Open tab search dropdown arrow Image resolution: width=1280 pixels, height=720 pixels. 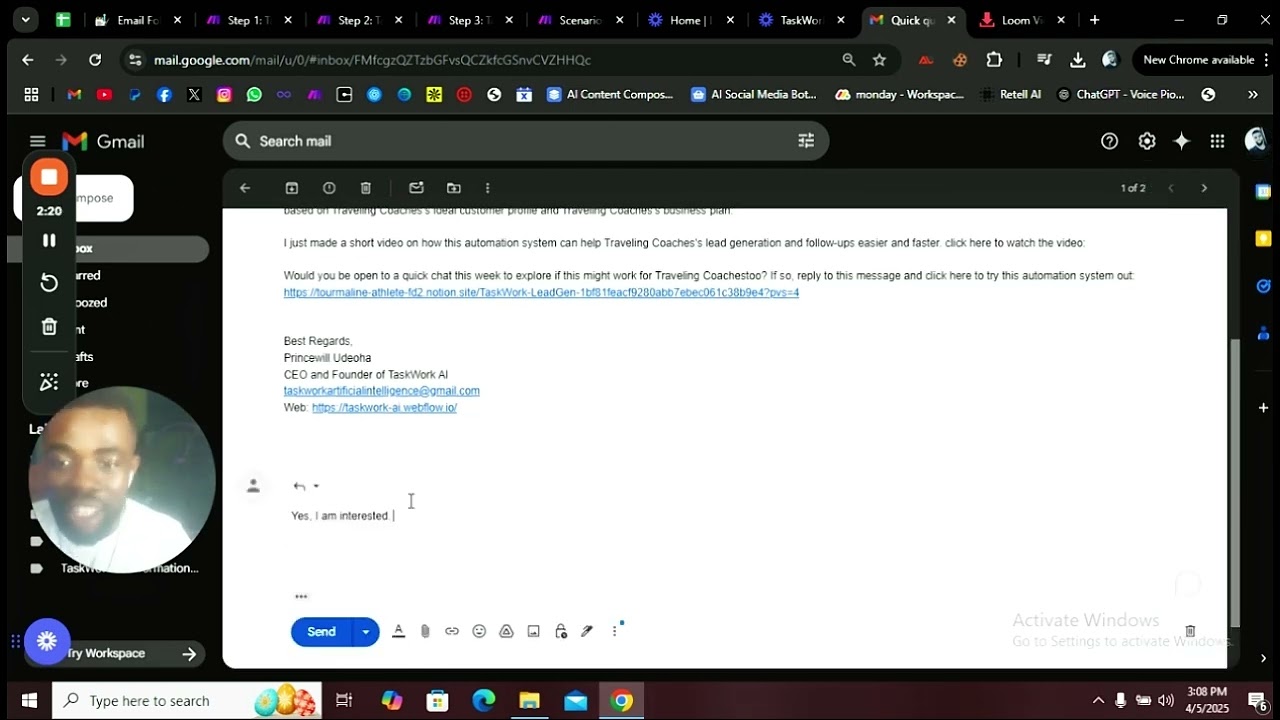(25, 20)
